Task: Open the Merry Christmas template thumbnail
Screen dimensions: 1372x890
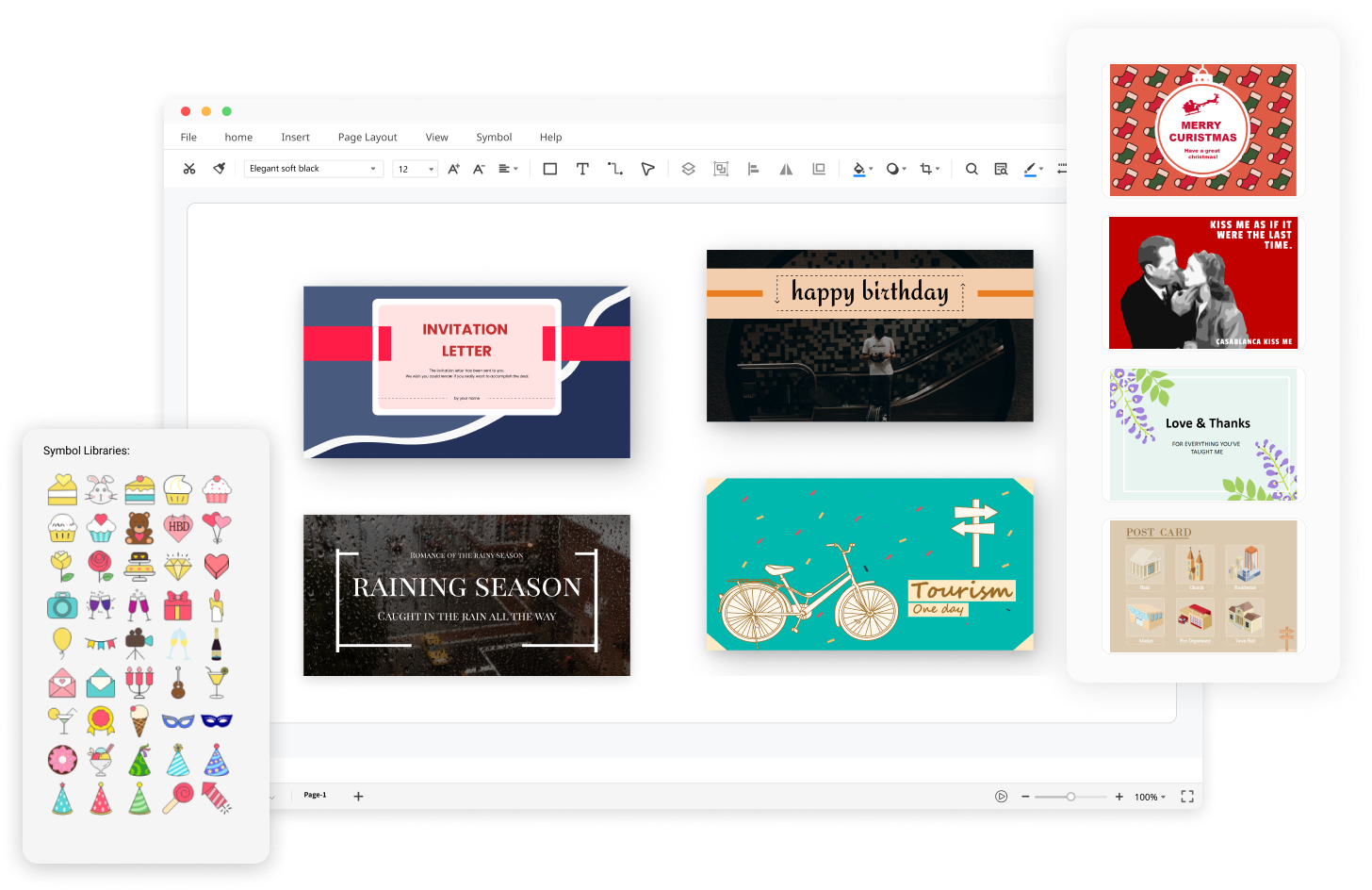Action: (x=1203, y=130)
